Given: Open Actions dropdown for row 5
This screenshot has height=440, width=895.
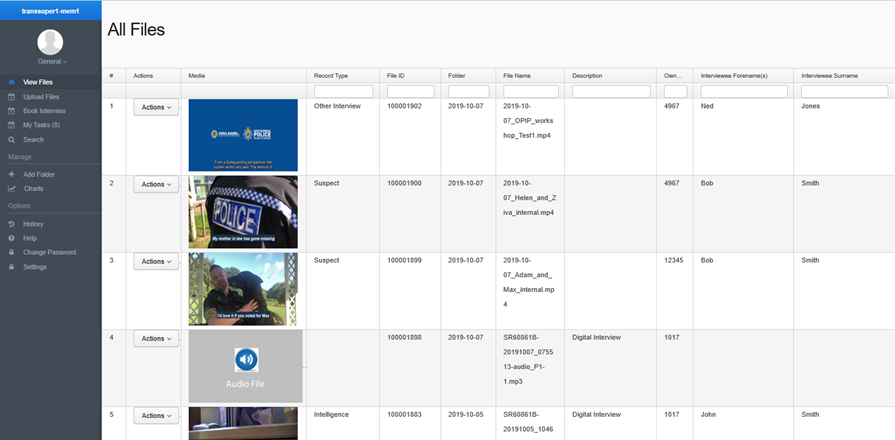Looking at the screenshot, I should coord(156,415).
